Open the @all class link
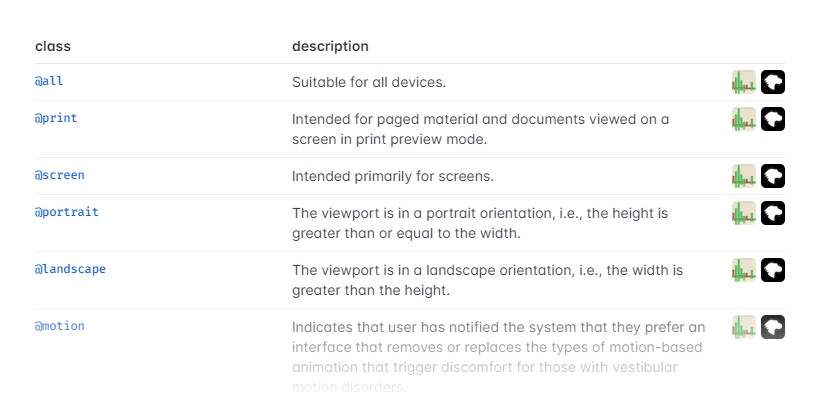This screenshot has height=400, width=820. point(49,81)
